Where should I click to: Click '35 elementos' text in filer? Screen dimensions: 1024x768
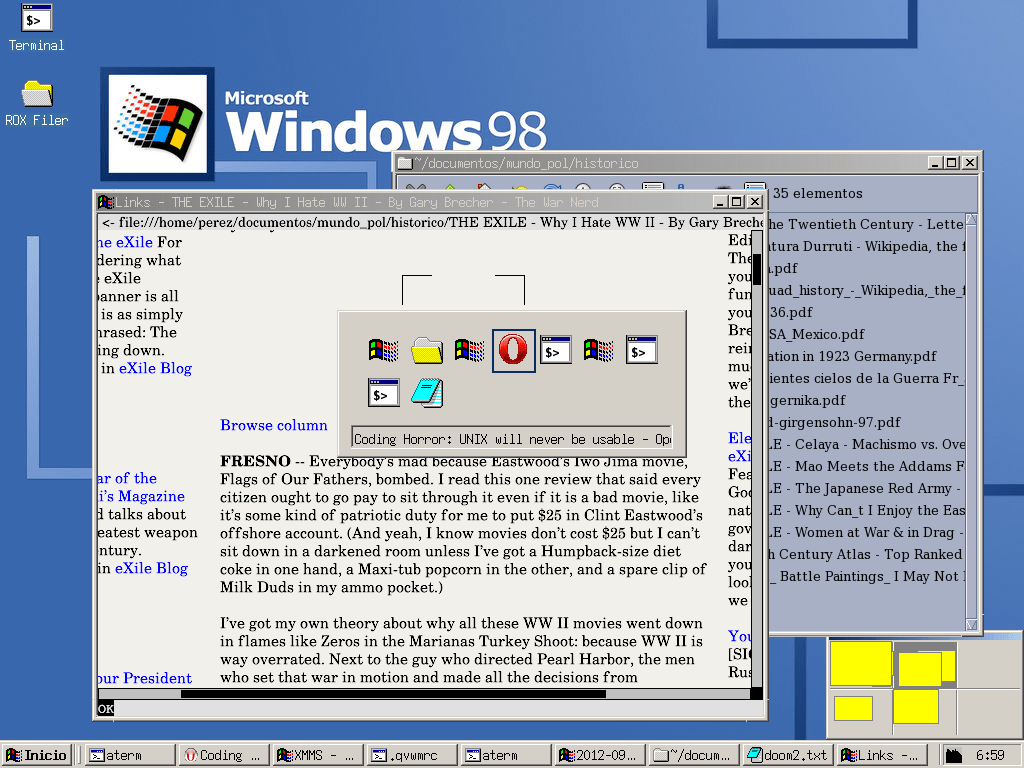tap(818, 193)
